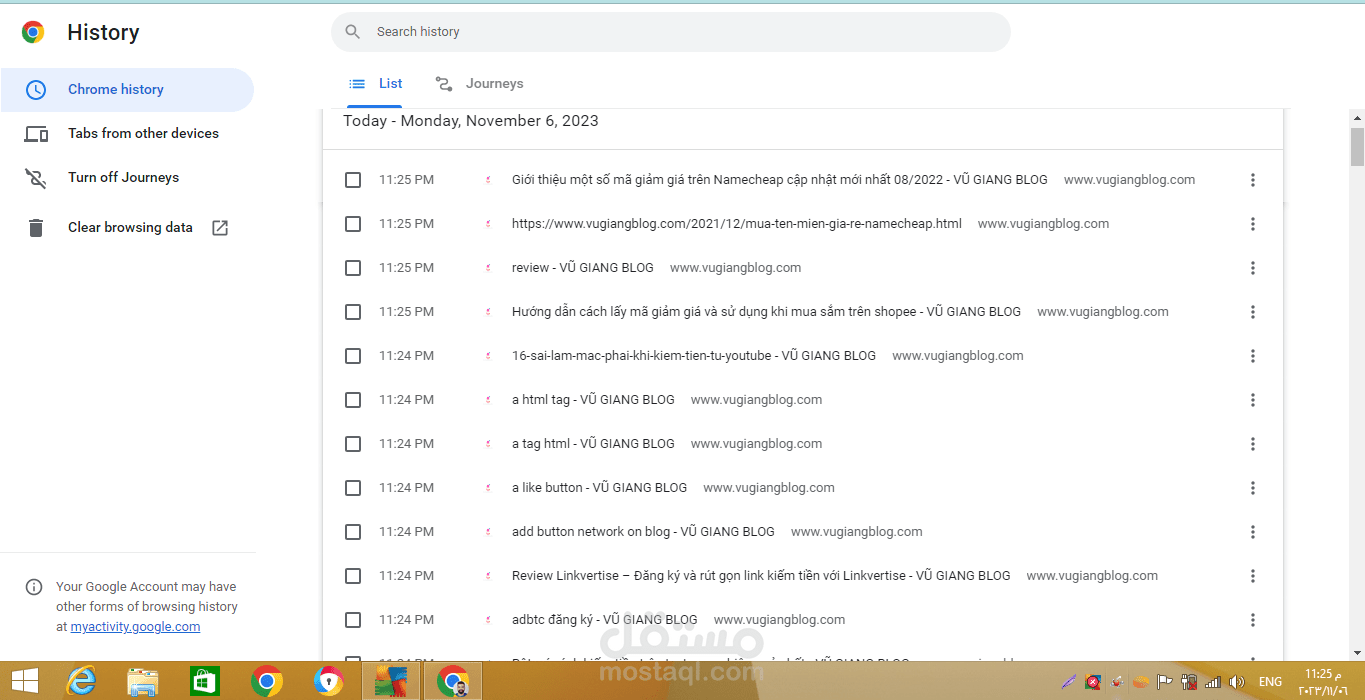Open more actions for 'adbtc đăng ký' entry

coord(1252,620)
